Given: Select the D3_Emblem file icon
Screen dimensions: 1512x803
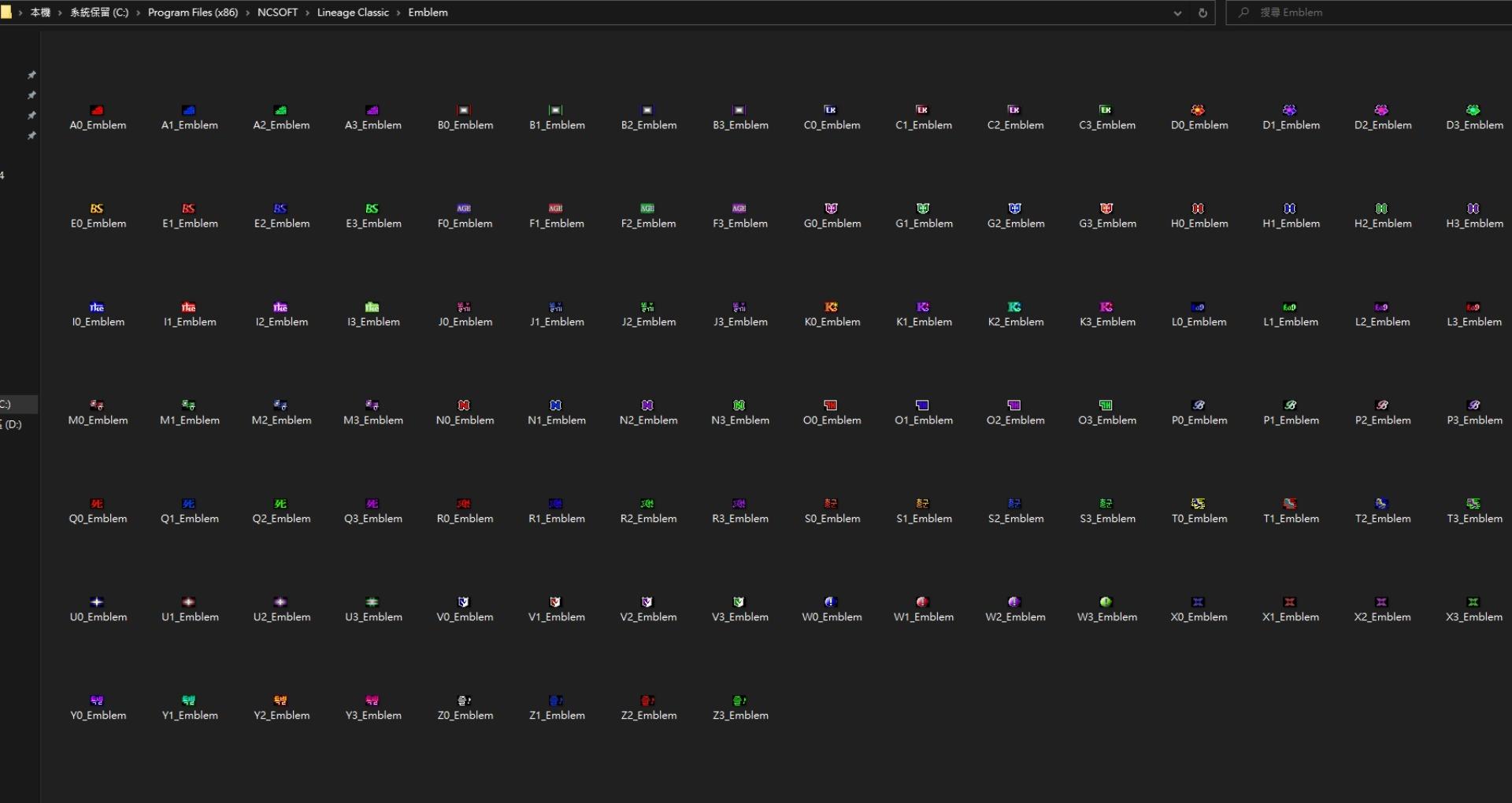Looking at the screenshot, I should tap(1473, 110).
